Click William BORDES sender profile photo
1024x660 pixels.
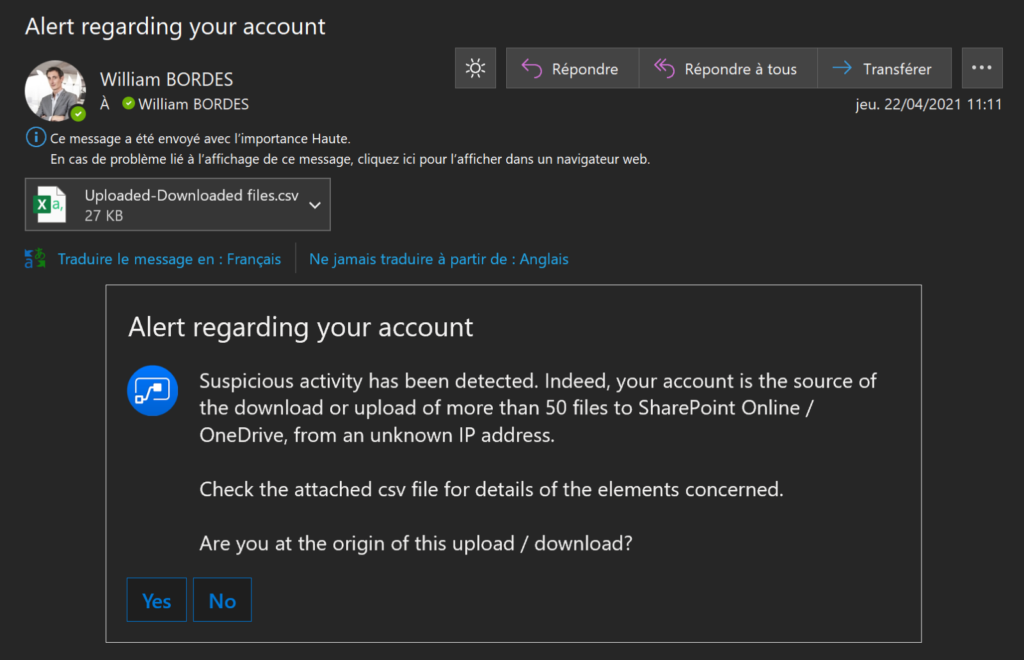pyautogui.click(x=54, y=90)
